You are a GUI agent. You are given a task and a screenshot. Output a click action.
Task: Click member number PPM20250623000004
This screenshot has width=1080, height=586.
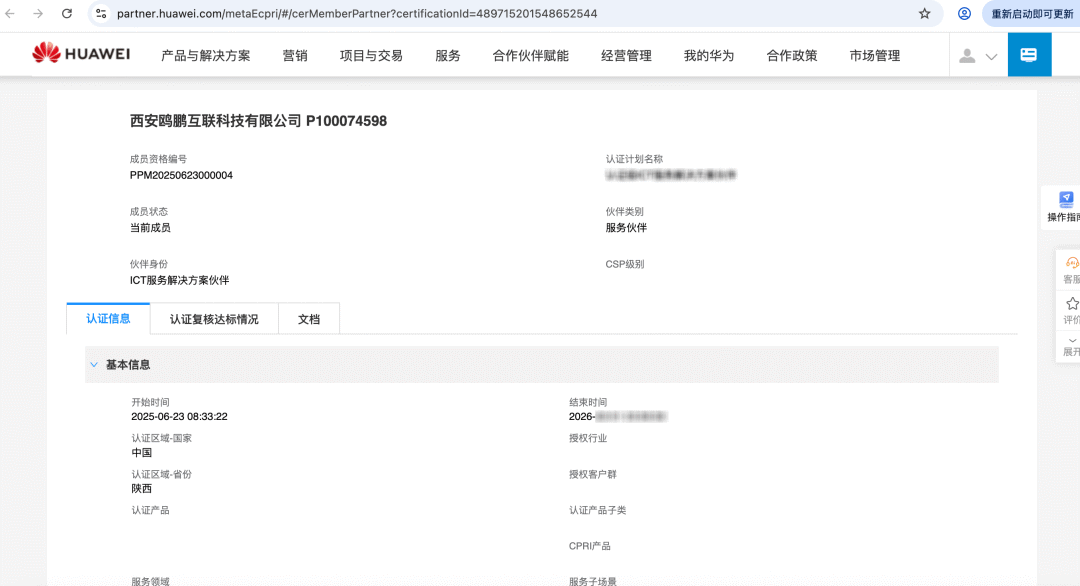(181, 176)
